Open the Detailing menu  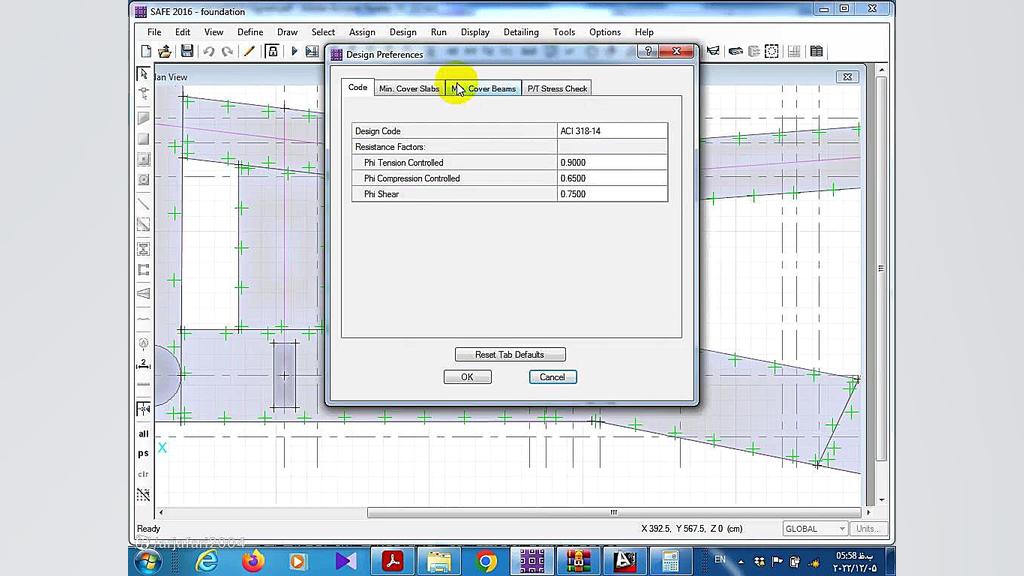pos(521,32)
